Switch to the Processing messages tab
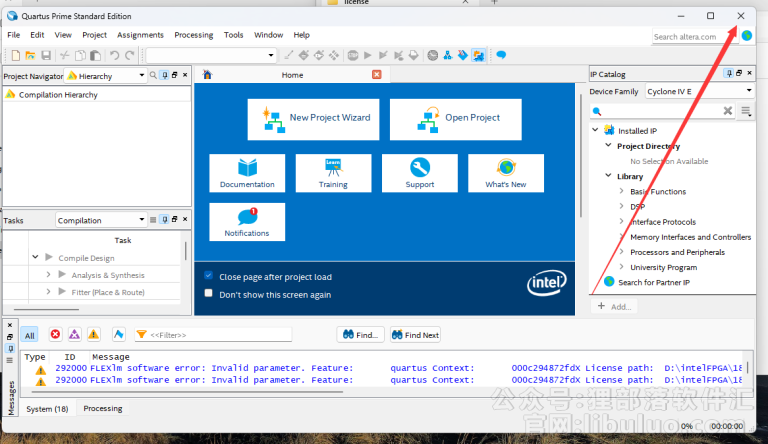The width and height of the screenshot is (768, 444). click(x=103, y=408)
